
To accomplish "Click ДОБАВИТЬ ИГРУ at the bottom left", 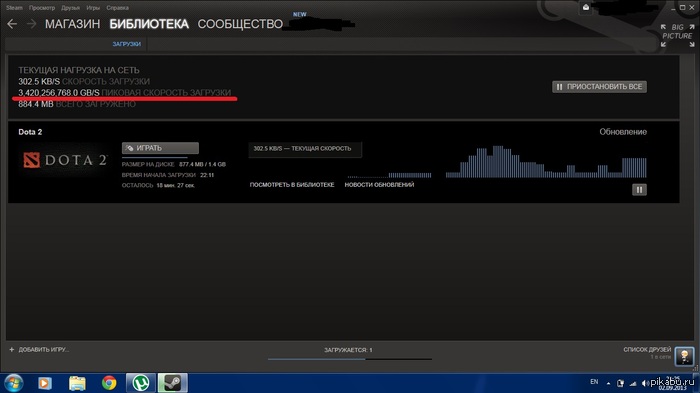I will pos(39,350).
